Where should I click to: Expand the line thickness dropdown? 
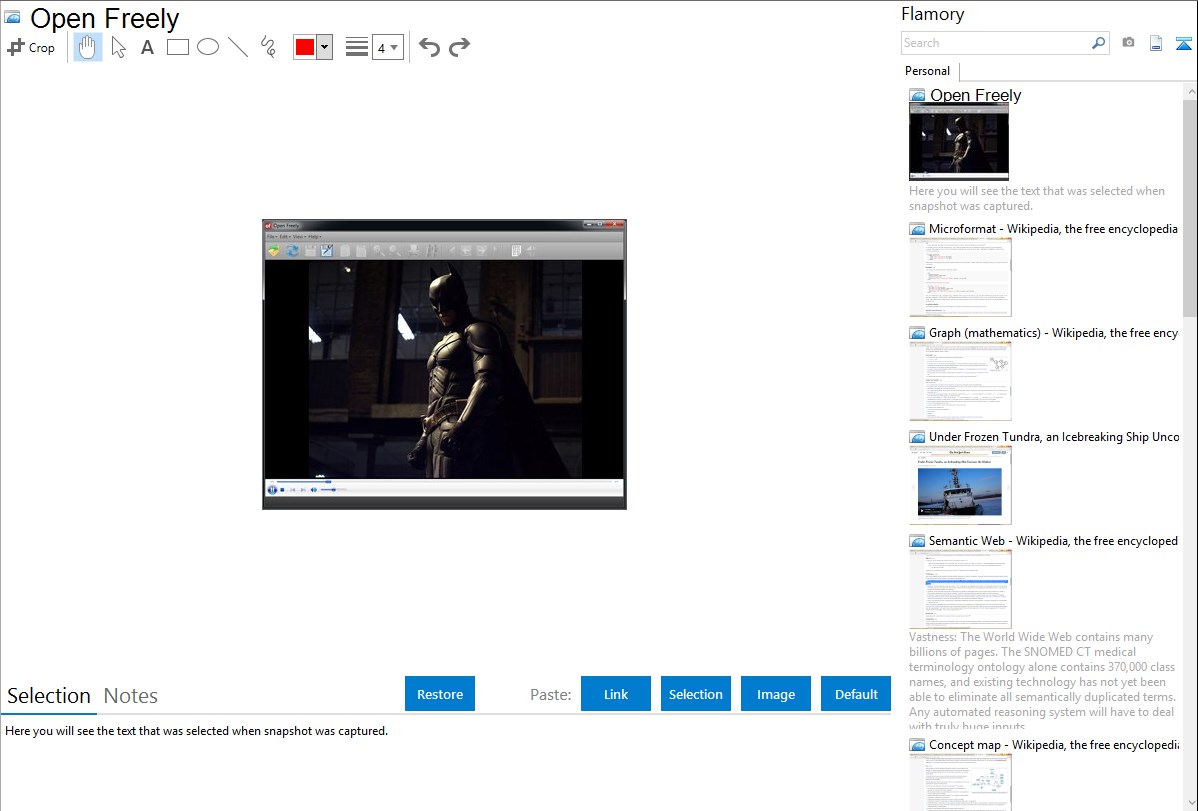(388, 47)
